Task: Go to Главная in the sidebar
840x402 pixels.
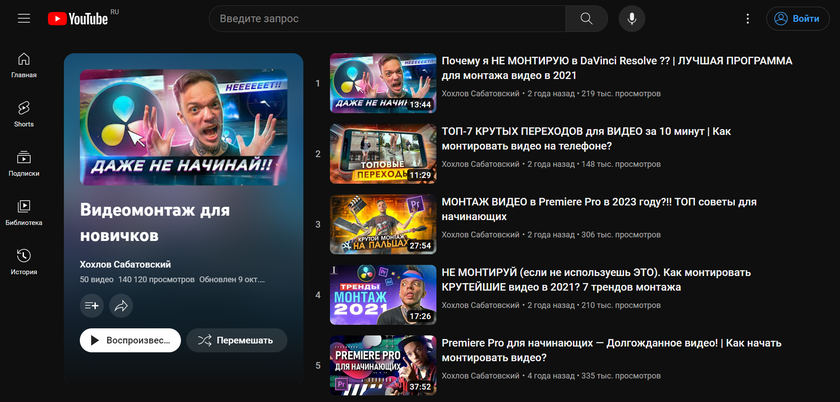Action: pyautogui.click(x=24, y=65)
